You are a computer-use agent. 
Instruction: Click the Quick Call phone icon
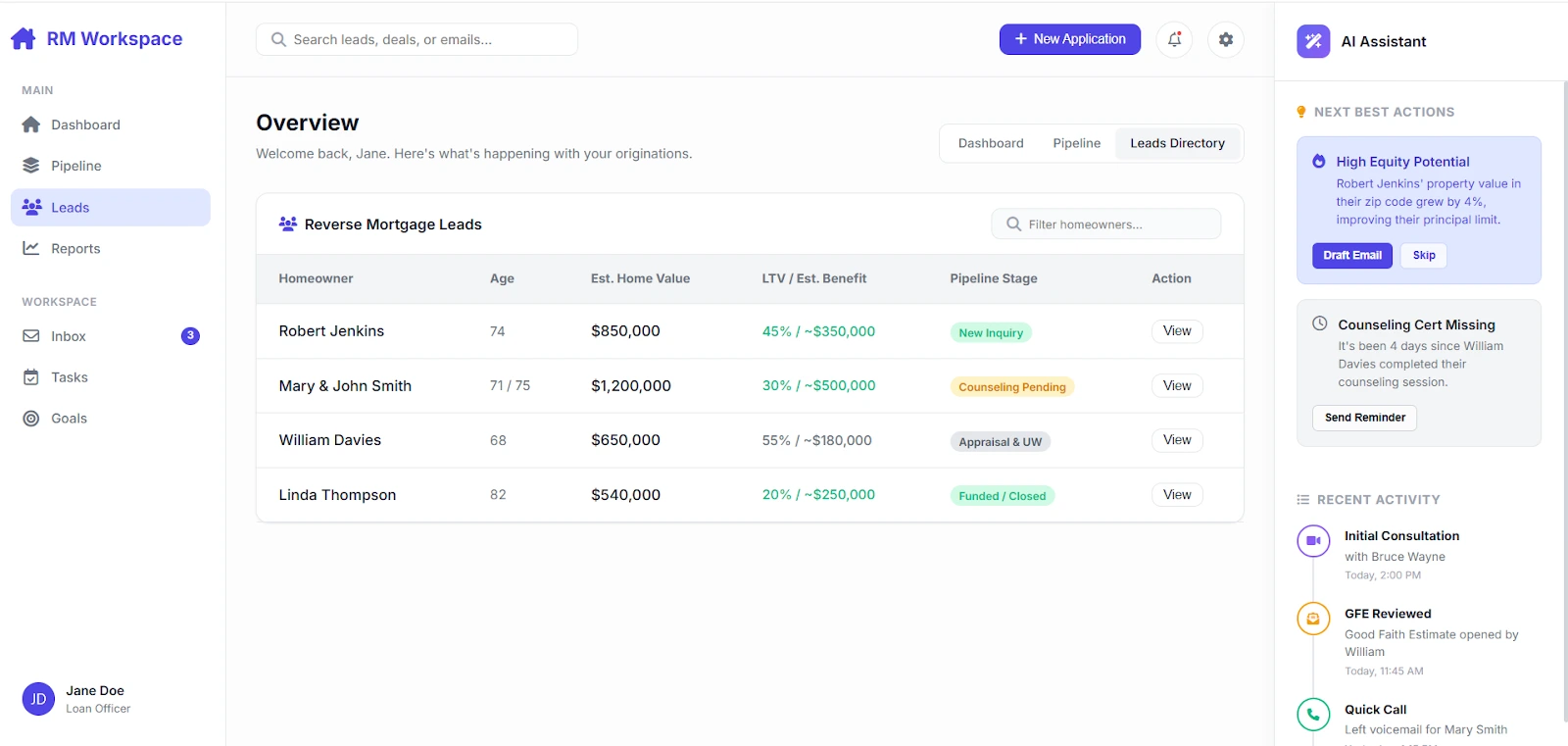[x=1313, y=715]
